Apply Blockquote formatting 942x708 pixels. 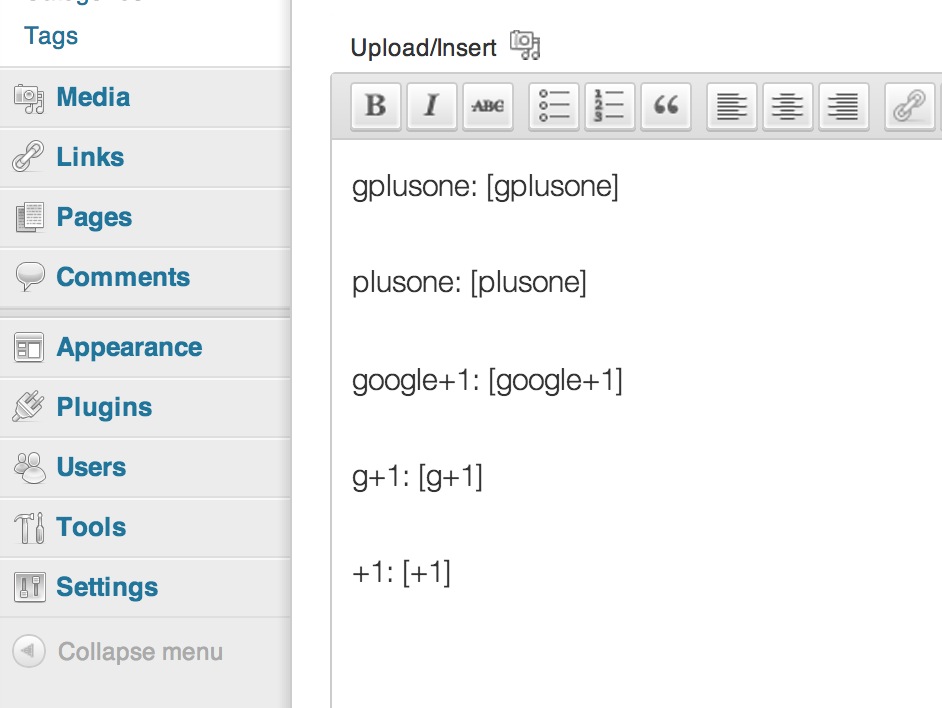tap(665, 106)
